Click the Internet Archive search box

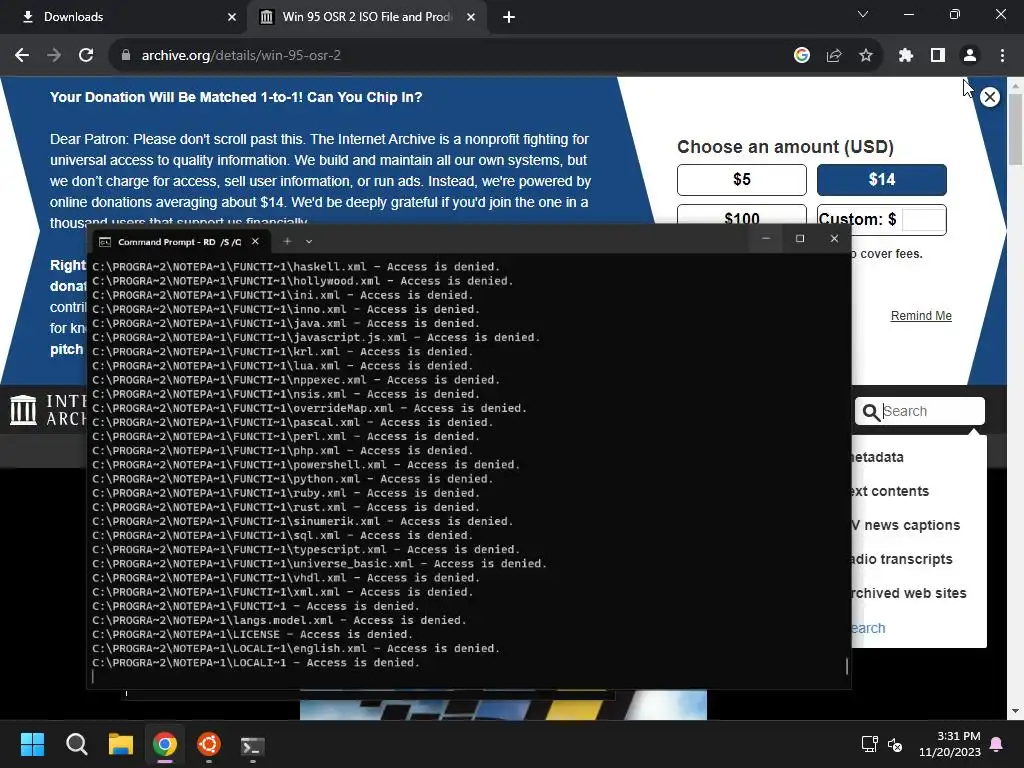point(920,411)
